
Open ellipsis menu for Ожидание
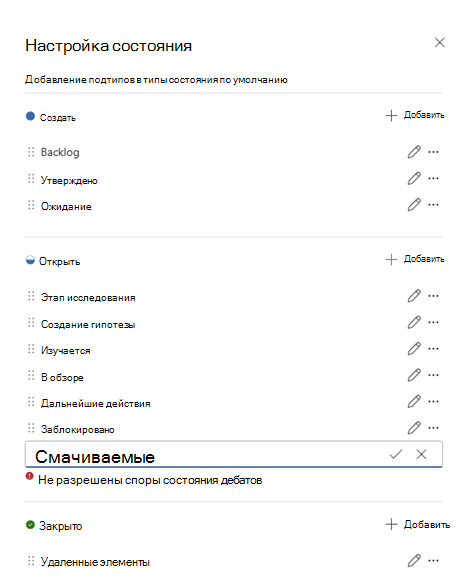(x=433, y=204)
